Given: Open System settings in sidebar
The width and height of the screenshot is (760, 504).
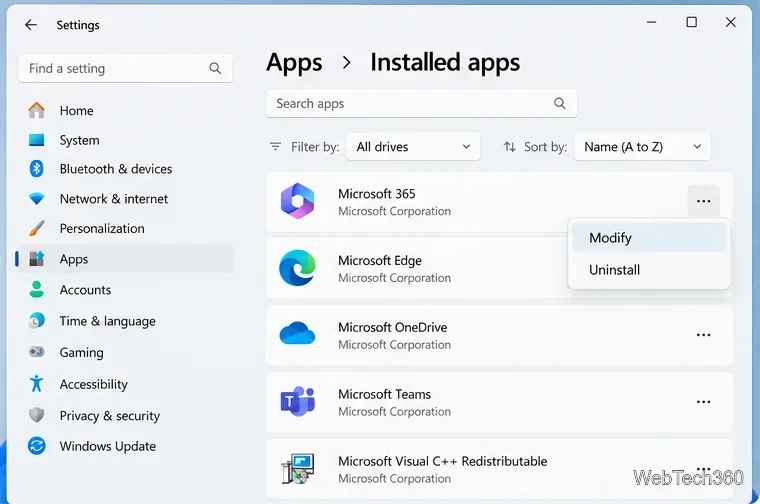Looking at the screenshot, I should click(126, 140).
